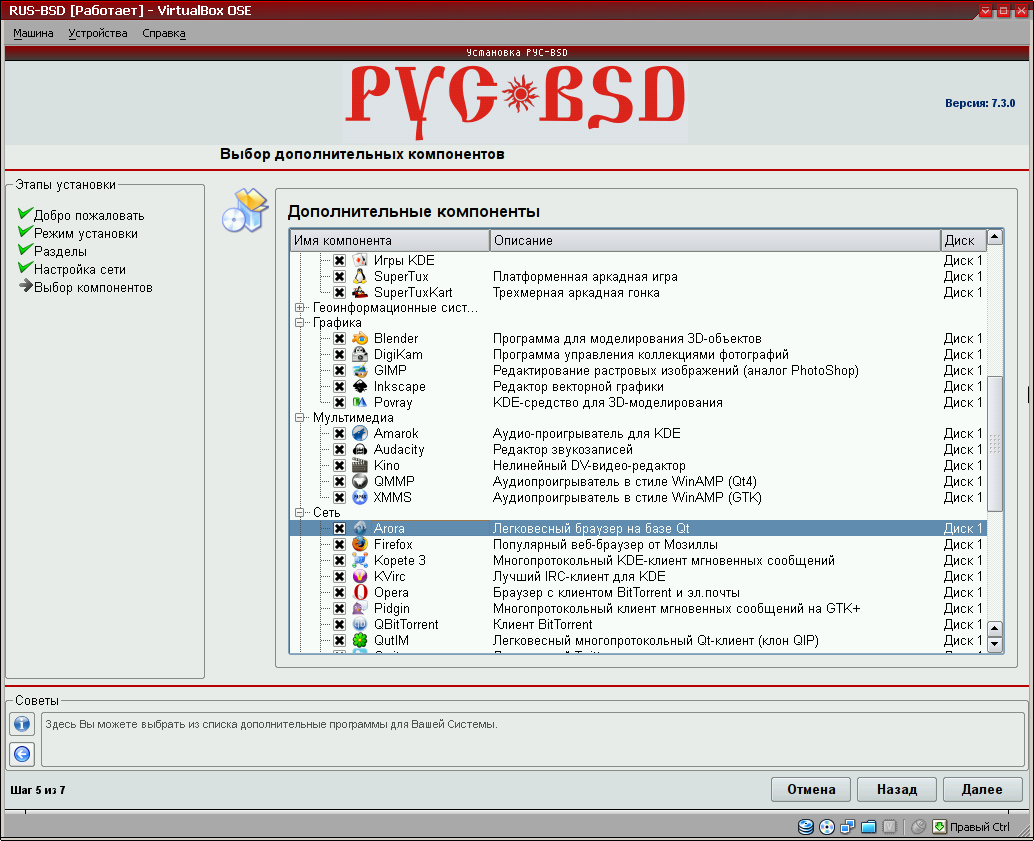The height and width of the screenshot is (841, 1034).
Task: Select the XMMS row name
Action: (392, 497)
